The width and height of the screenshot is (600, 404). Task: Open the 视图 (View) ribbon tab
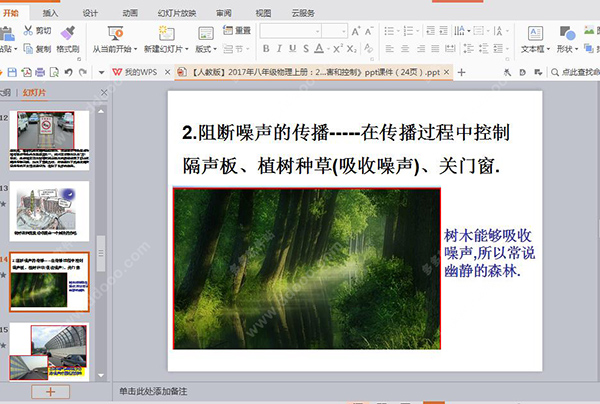coord(263,13)
